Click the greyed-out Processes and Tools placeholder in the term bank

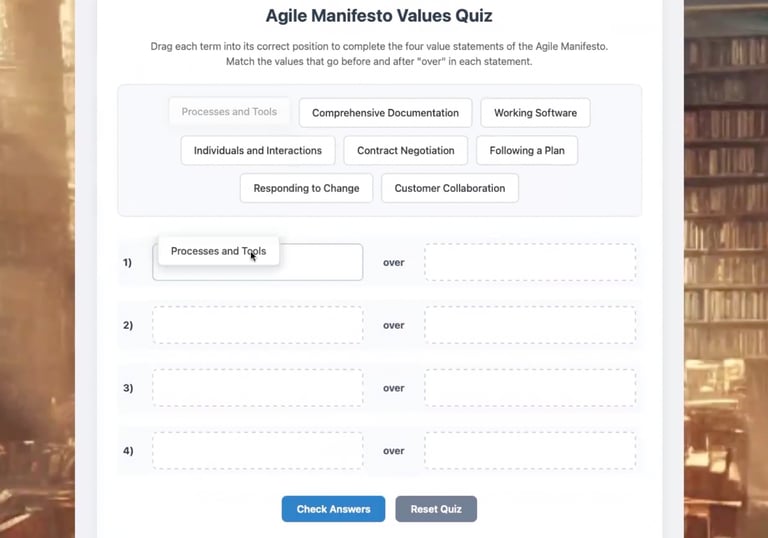[229, 112]
